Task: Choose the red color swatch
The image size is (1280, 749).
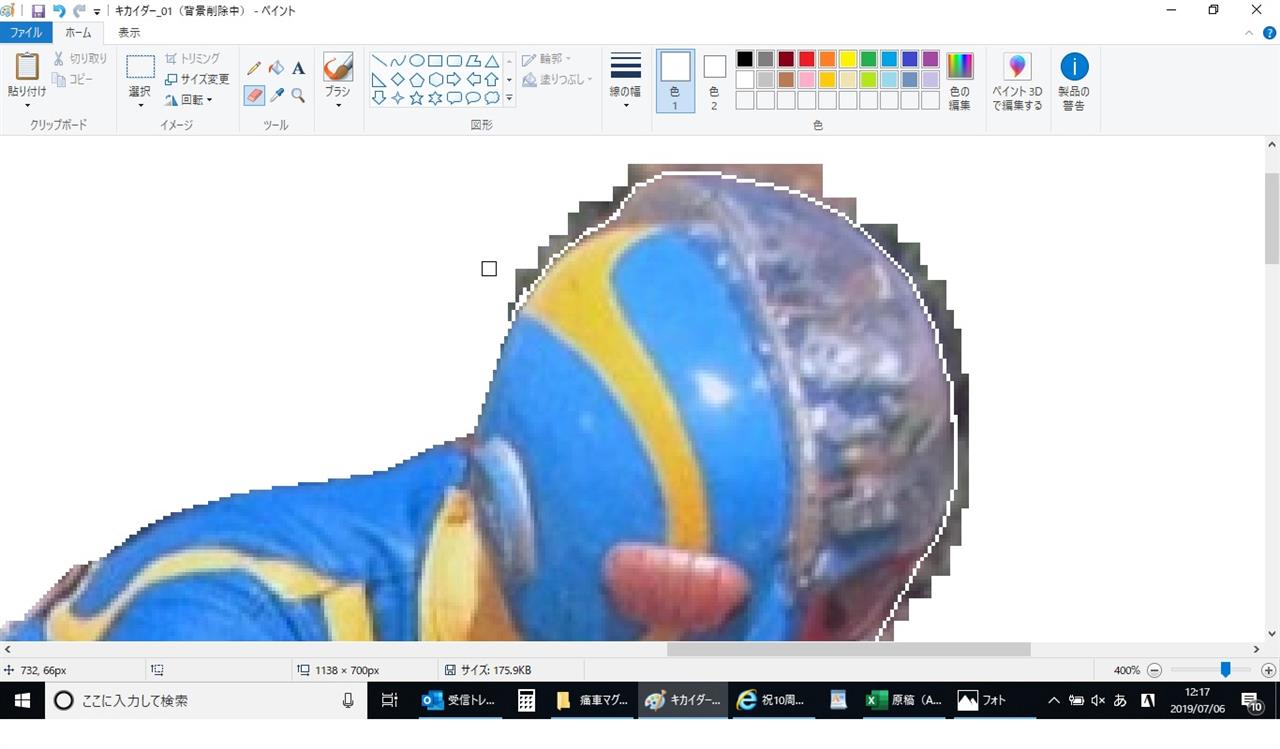Action: 806,59
